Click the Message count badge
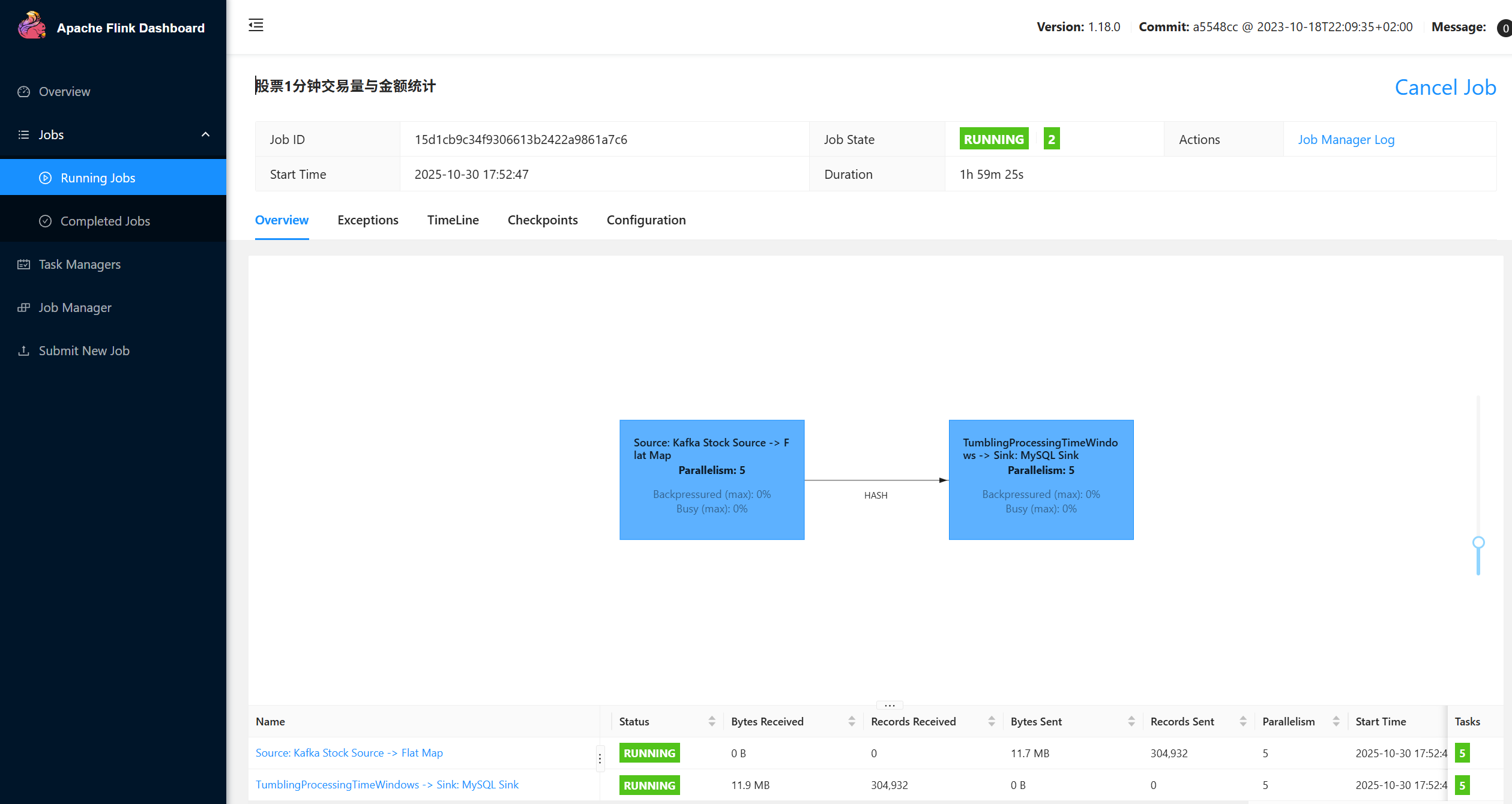 tap(1505, 28)
